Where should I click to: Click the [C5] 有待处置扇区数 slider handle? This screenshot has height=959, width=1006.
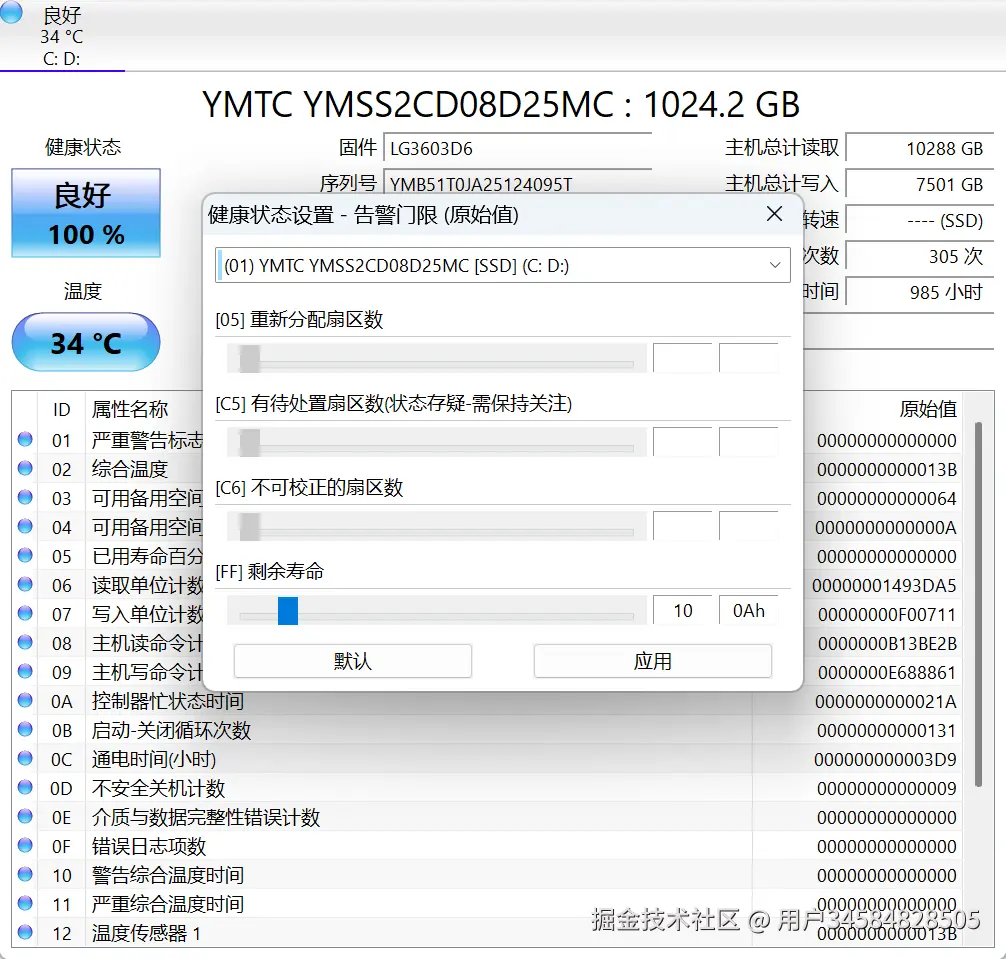pyautogui.click(x=250, y=443)
